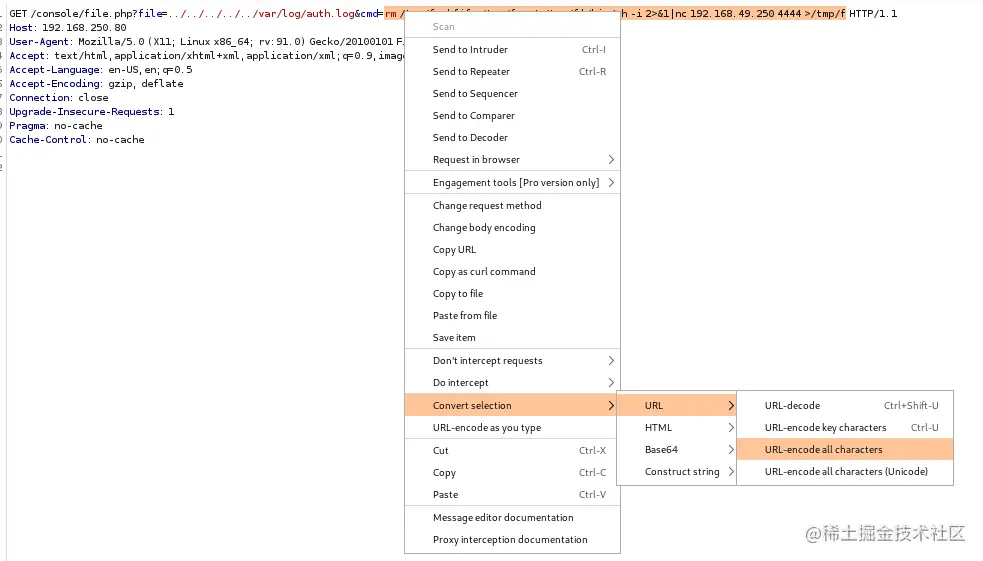
Task: Expand URL conversion submenu
Action: pos(677,406)
